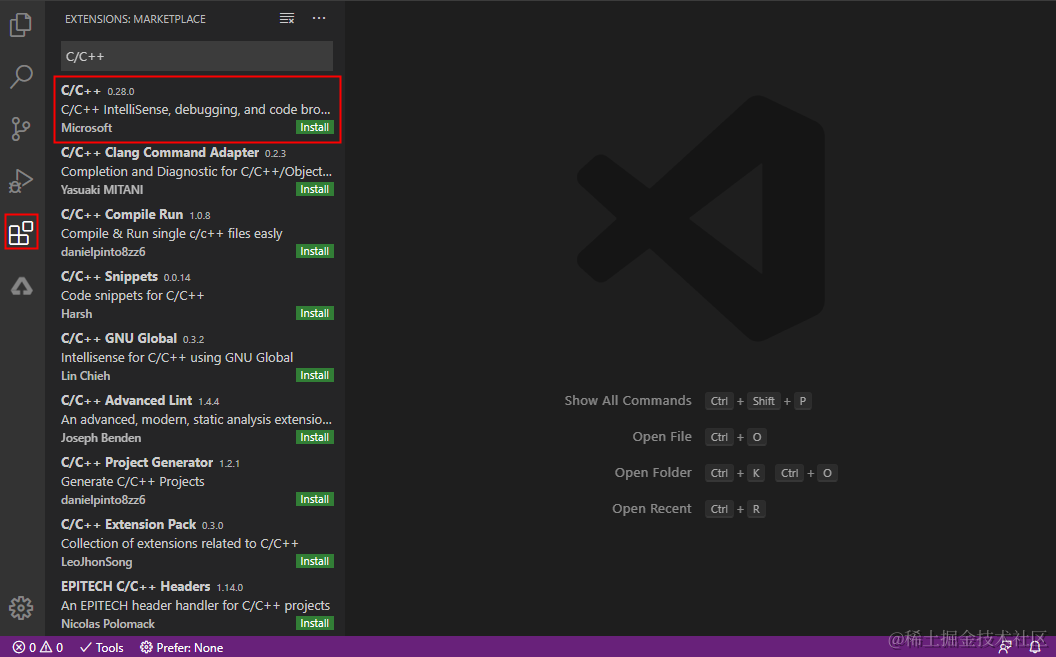The height and width of the screenshot is (657, 1056).
Task: Open the Run and Debug view
Action: click(21, 180)
